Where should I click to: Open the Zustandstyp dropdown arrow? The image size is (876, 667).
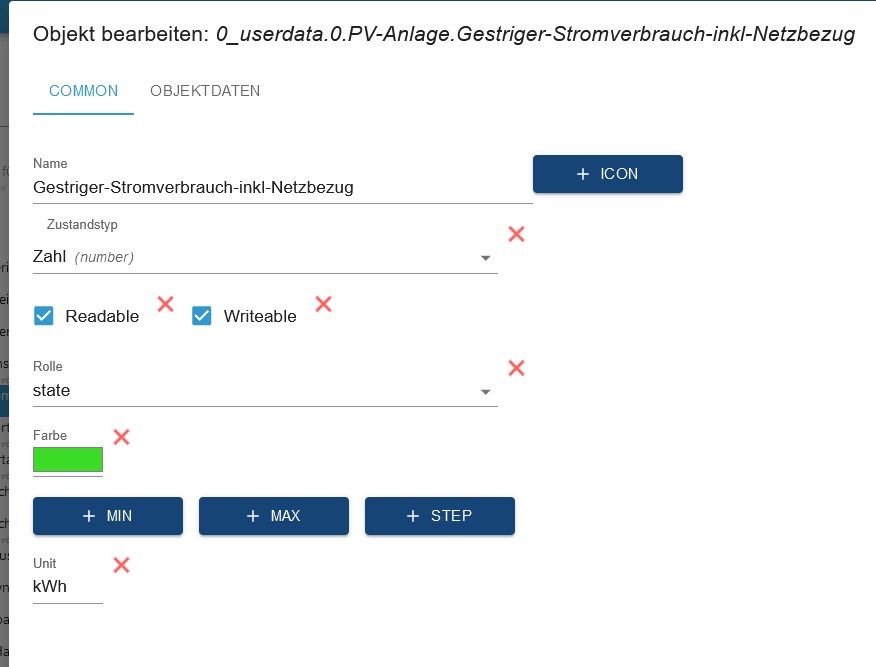point(486,258)
